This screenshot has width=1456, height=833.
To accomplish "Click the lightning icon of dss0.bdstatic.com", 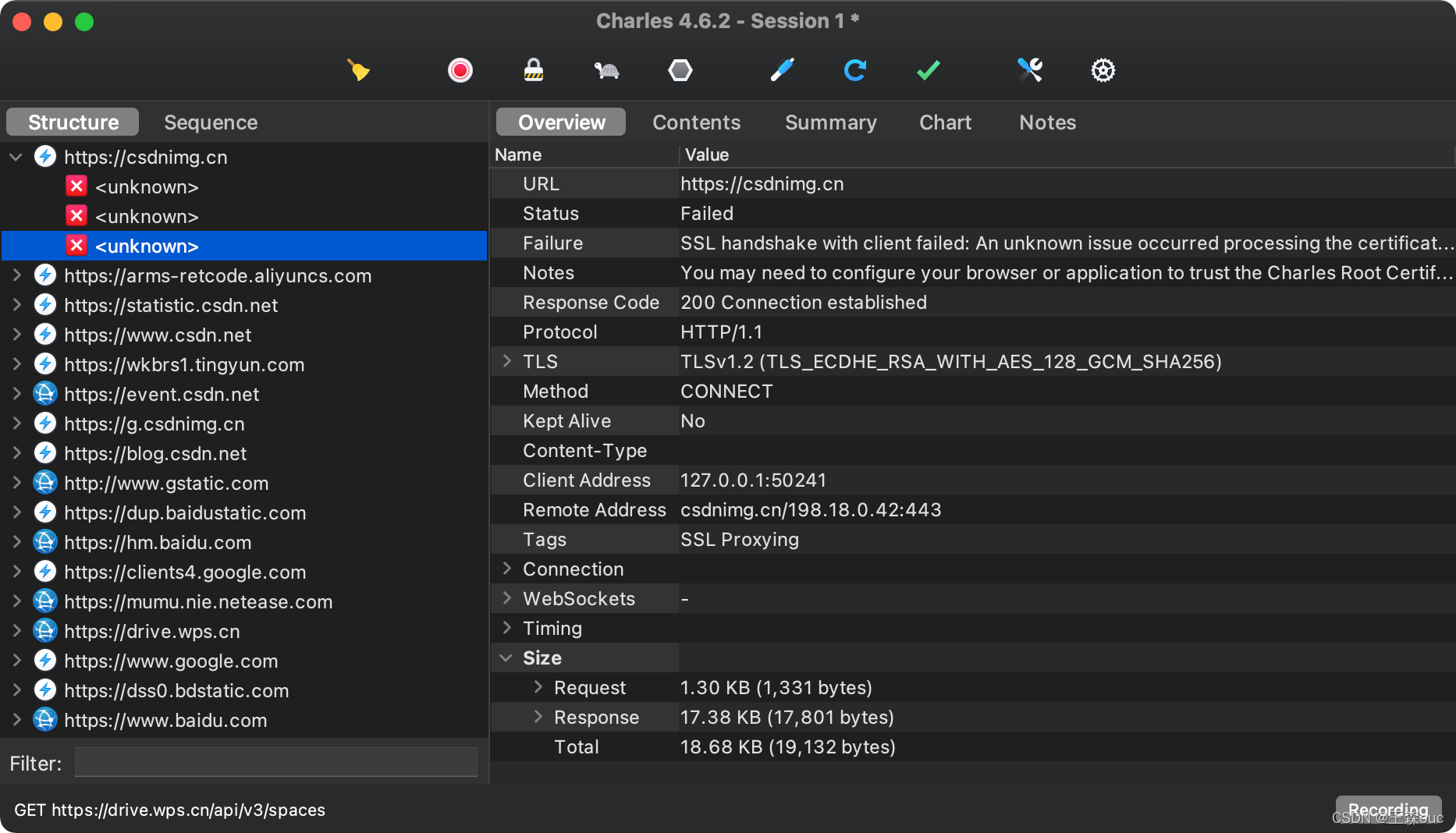I will 45,690.
